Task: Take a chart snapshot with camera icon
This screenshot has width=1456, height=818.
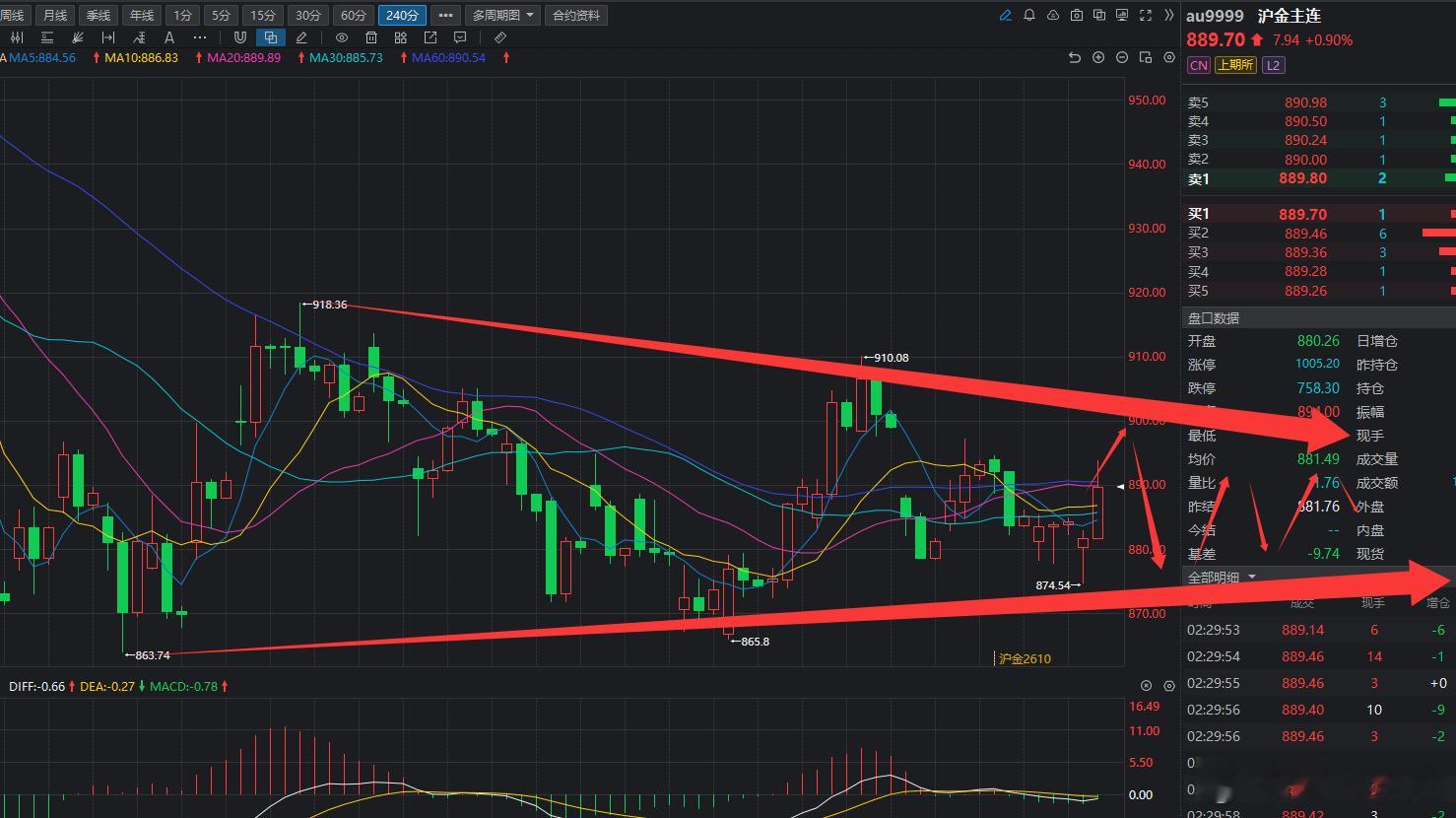Action: click(1076, 16)
